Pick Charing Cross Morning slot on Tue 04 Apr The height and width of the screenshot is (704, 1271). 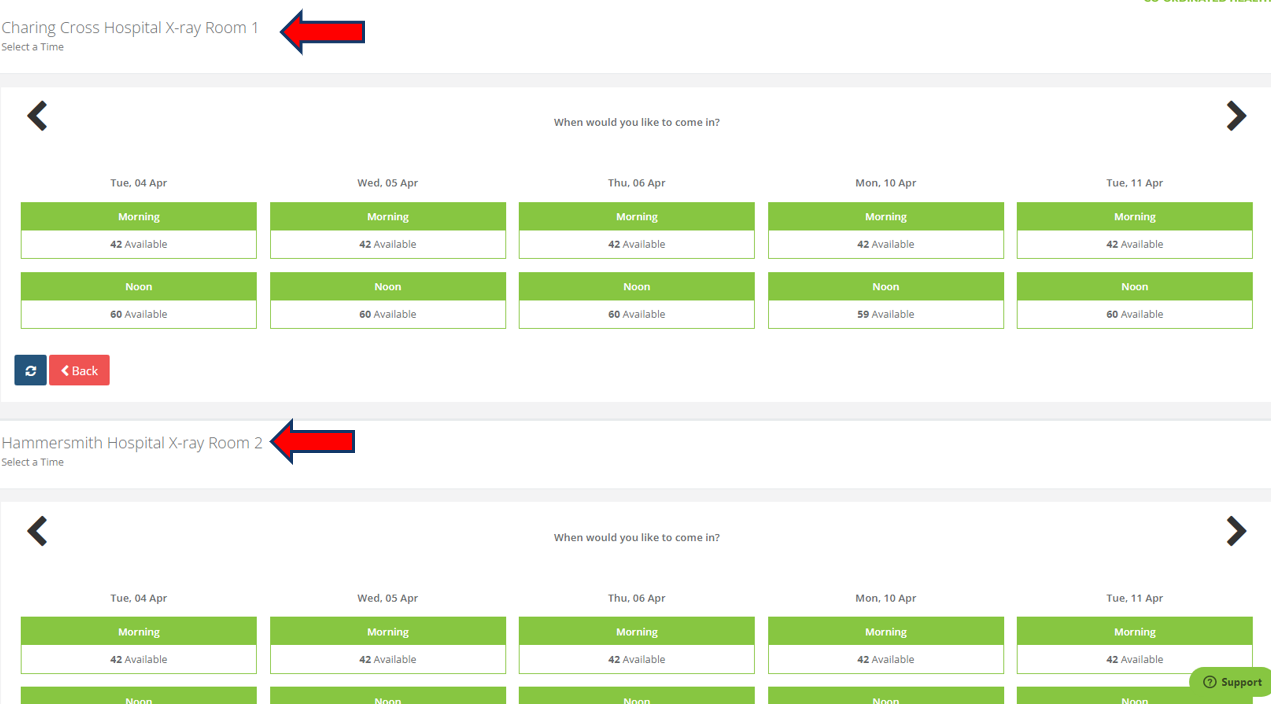click(139, 230)
